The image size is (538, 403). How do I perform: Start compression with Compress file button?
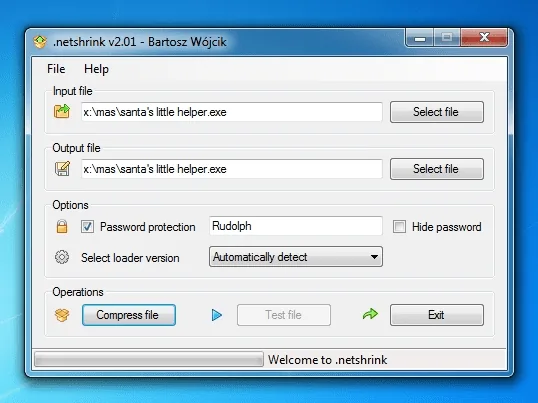coord(129,315)
